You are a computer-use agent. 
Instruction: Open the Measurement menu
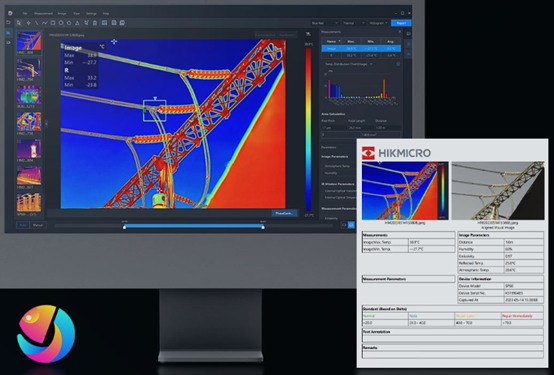click(x=43, y=13)
